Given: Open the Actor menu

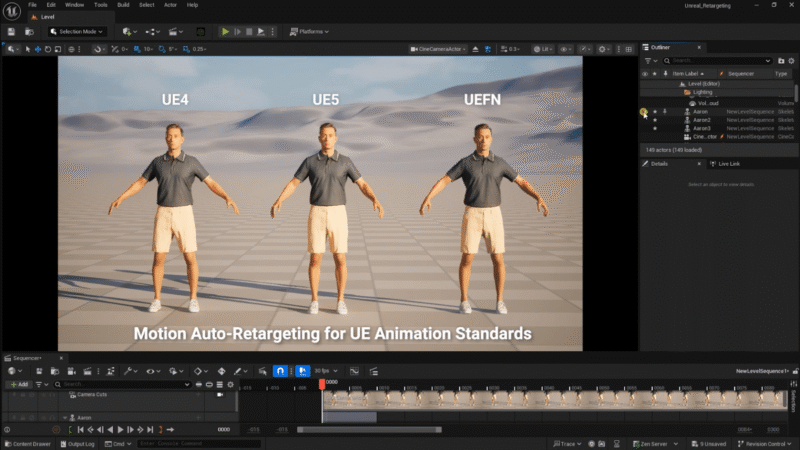Looking at the screenshot, I should tap(170, 5).
